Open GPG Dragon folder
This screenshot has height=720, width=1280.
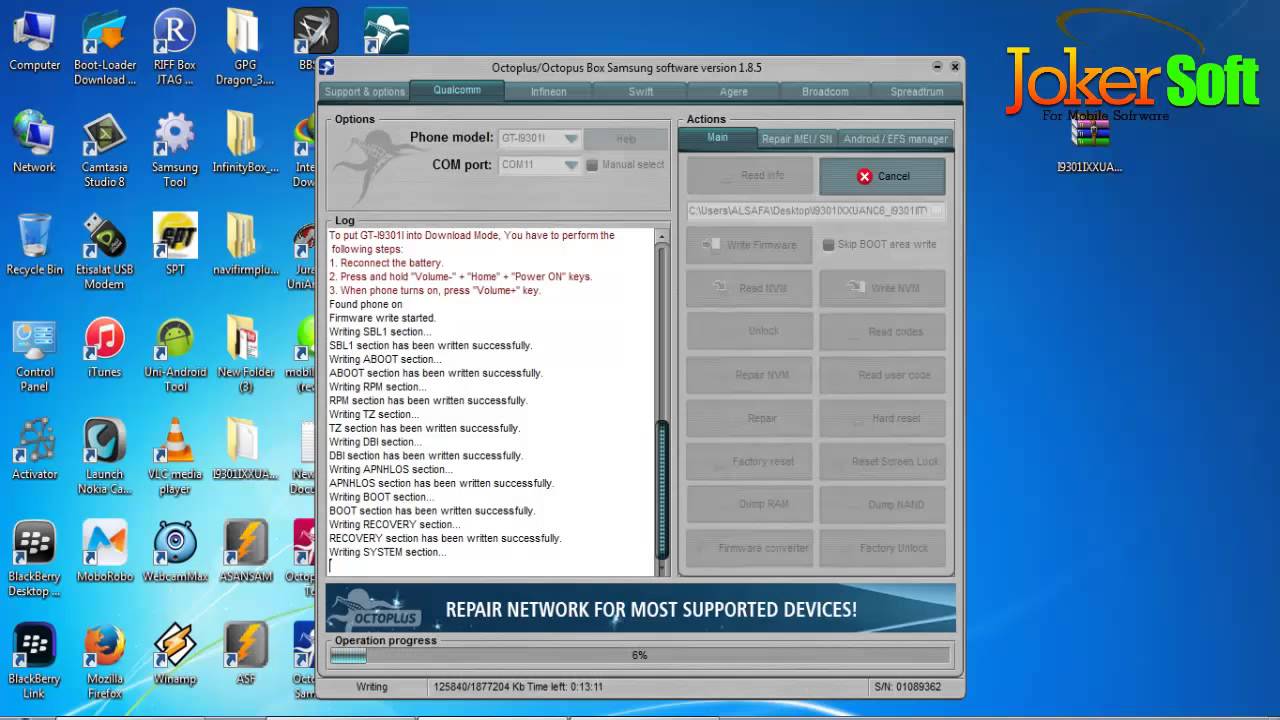(x=243, y=48)
